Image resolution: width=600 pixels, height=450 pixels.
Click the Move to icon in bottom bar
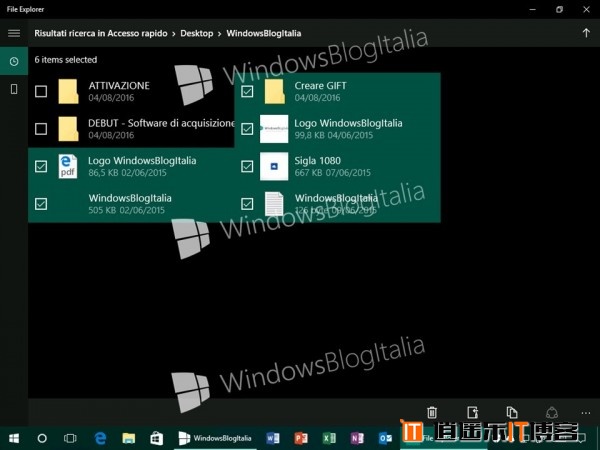[473, 412]
